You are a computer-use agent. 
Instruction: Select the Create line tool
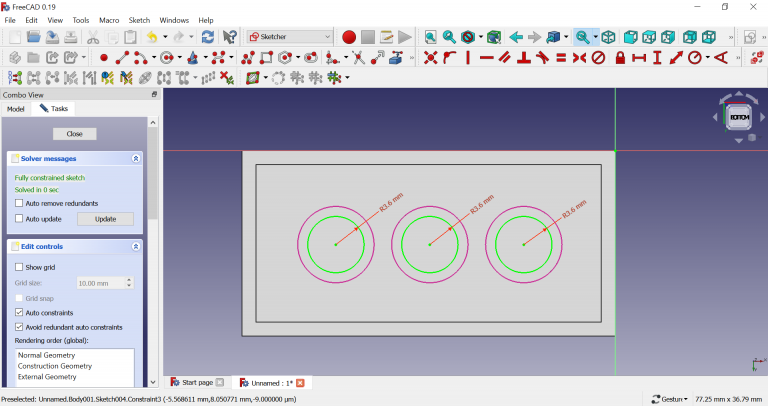[x=122, y=58]
